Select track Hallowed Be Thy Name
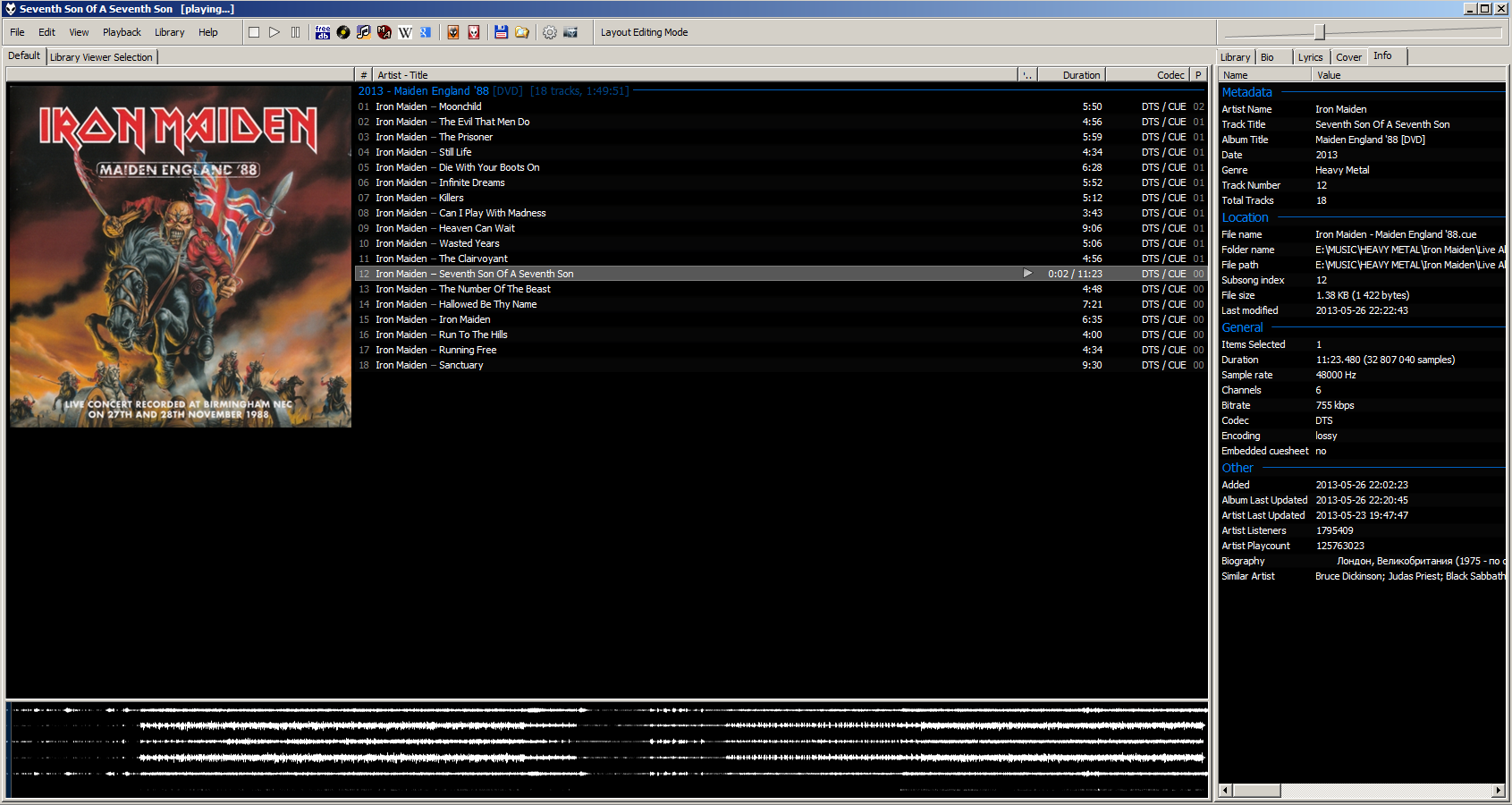1512x805 pixels. [x=487, y=304]
